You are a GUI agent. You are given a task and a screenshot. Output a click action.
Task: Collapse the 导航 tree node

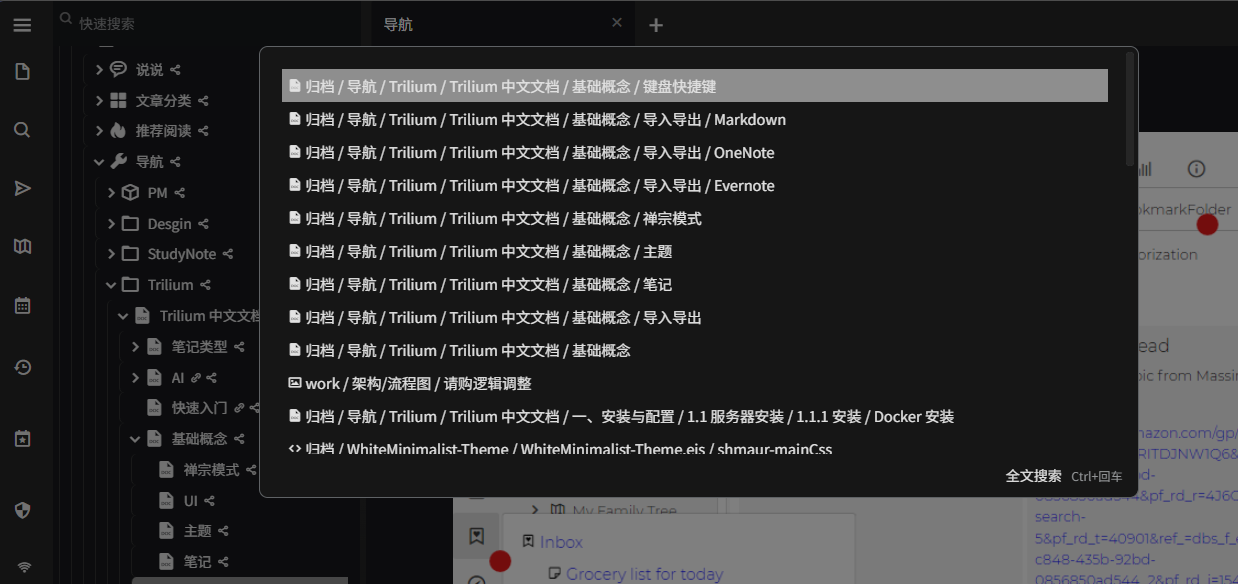click(x=99, y=162)
